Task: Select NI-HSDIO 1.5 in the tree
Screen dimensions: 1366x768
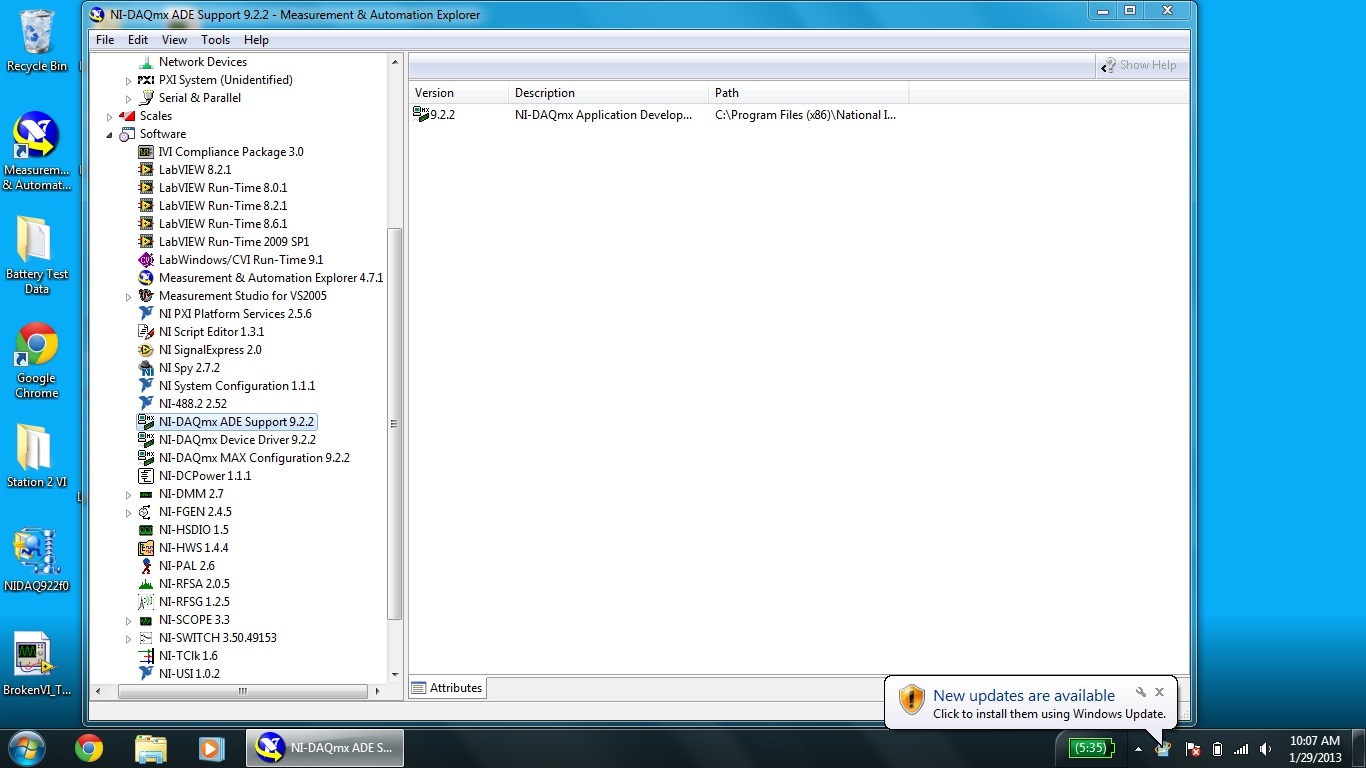Action: pos(194,530)
